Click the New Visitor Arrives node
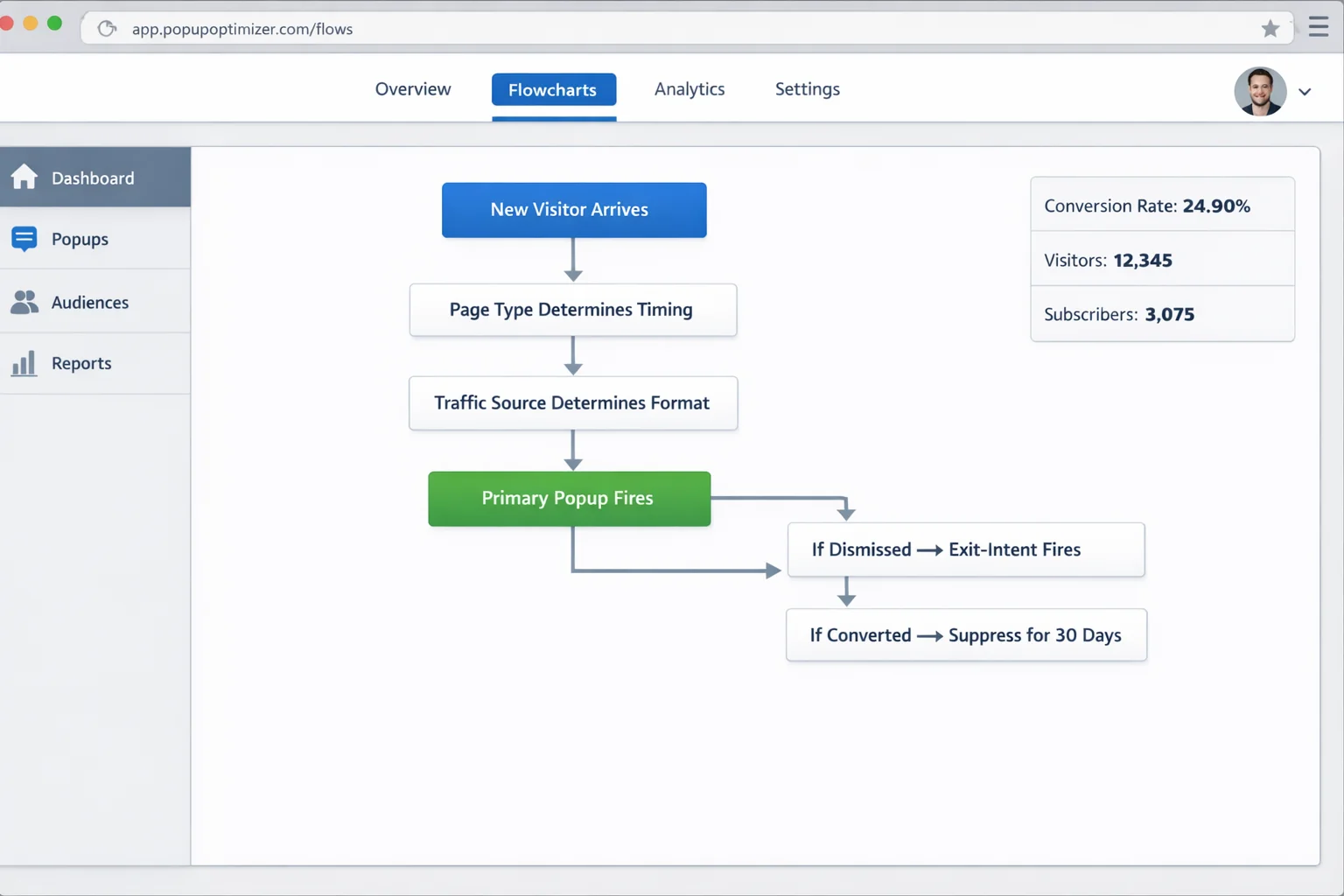The image size is (1344, 896). 573,209
